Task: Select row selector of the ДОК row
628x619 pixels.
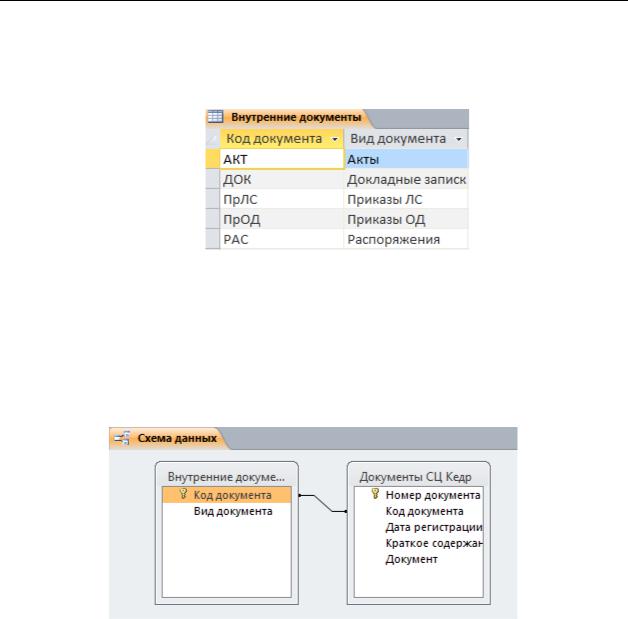Action: point(213,179)
